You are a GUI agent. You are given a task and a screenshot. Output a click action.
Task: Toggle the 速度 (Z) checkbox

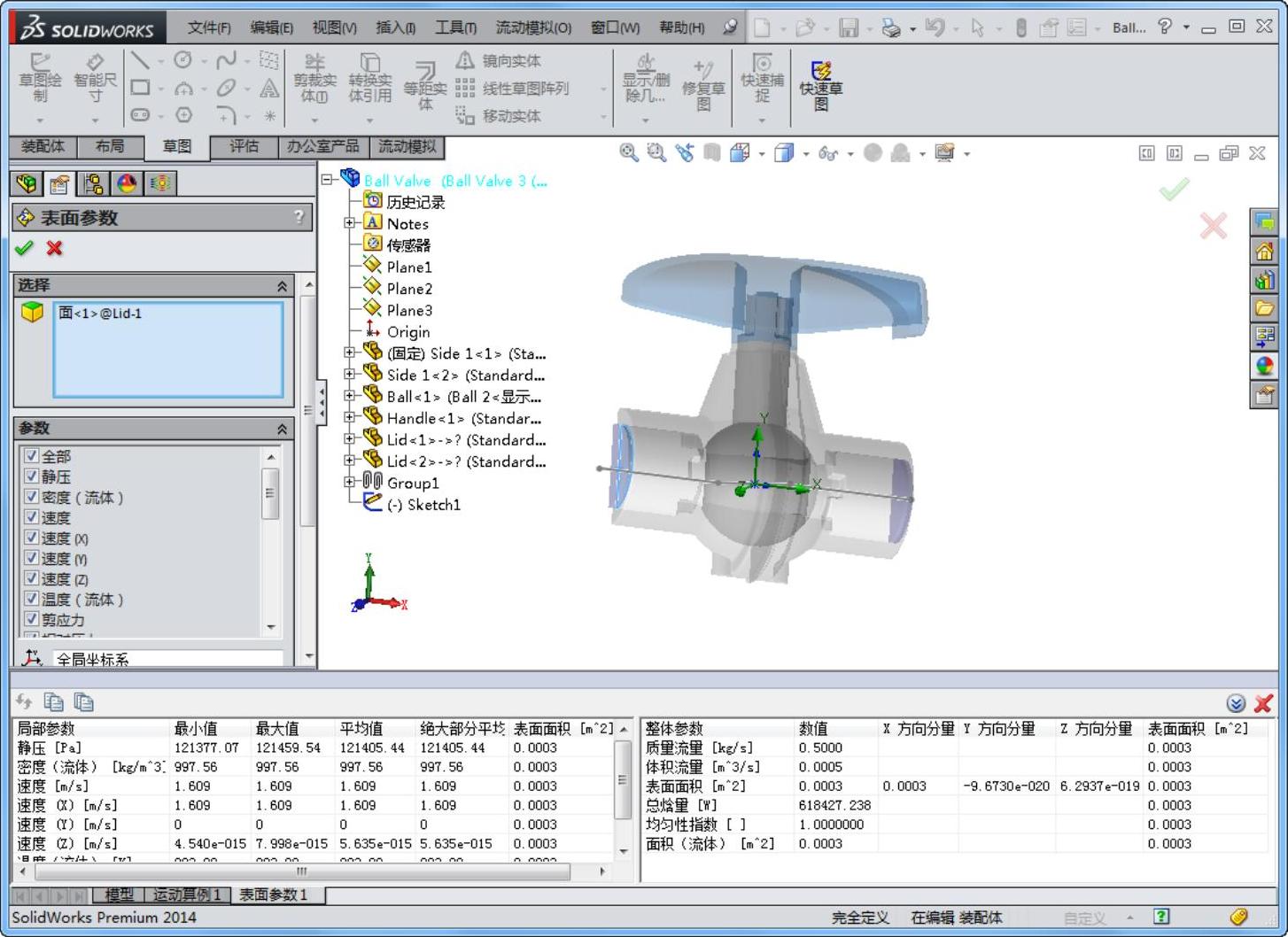(31, 577)
